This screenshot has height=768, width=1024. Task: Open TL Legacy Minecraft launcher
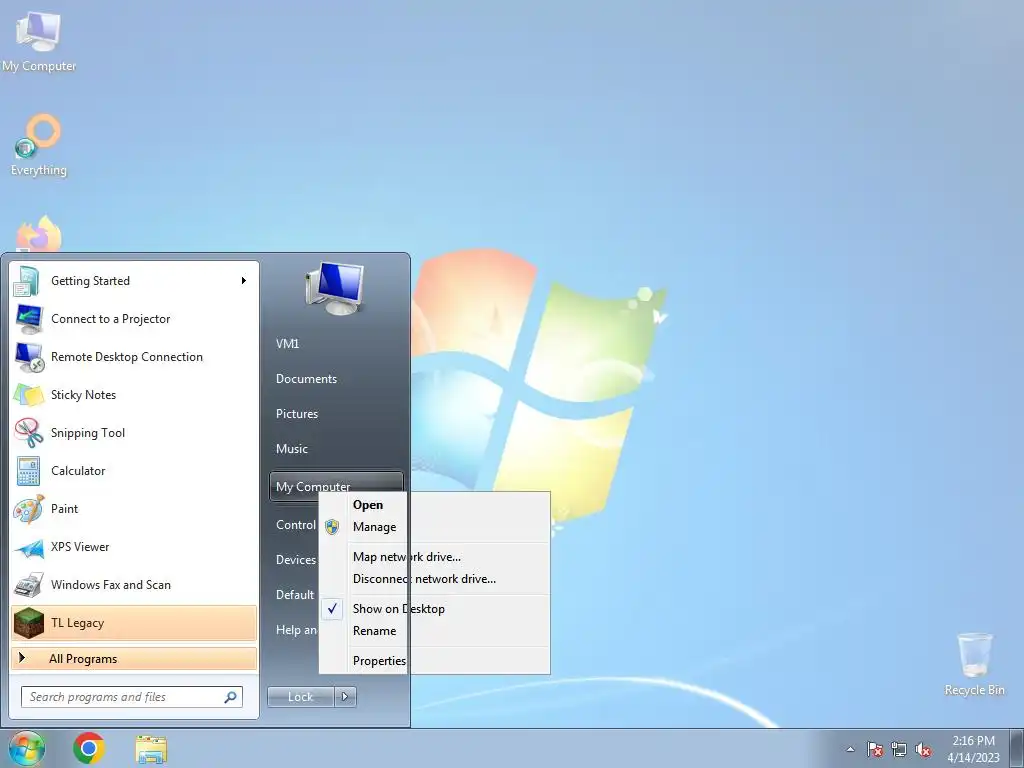pyautogui.click(x=134, y=622)
